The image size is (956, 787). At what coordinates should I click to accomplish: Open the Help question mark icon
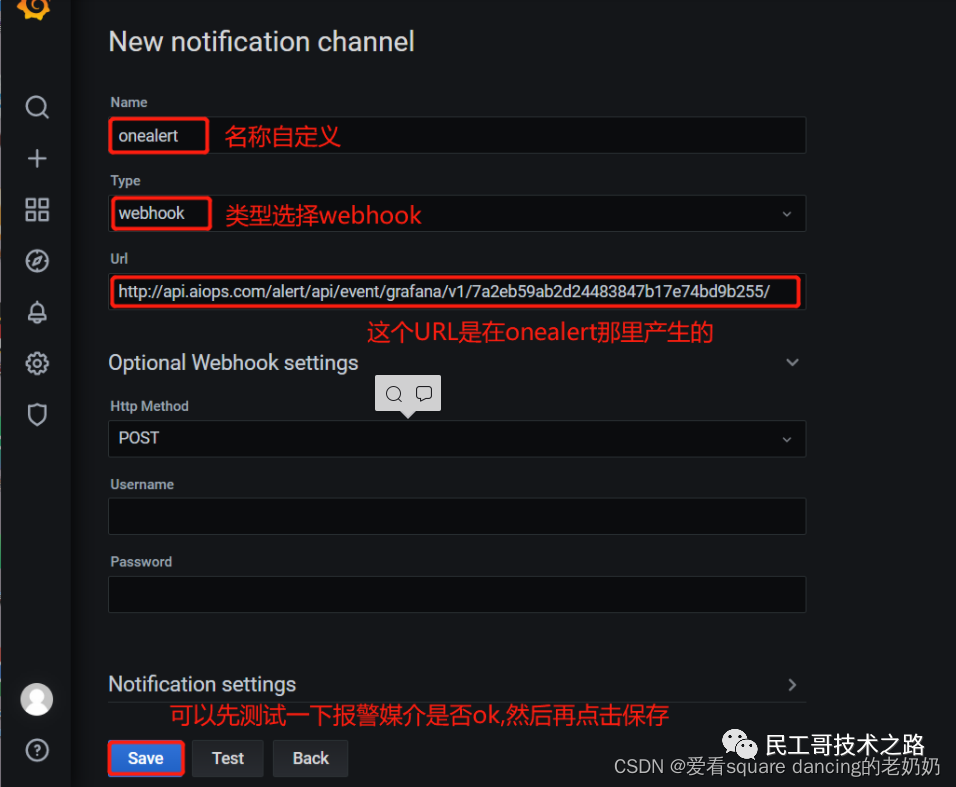37,750
